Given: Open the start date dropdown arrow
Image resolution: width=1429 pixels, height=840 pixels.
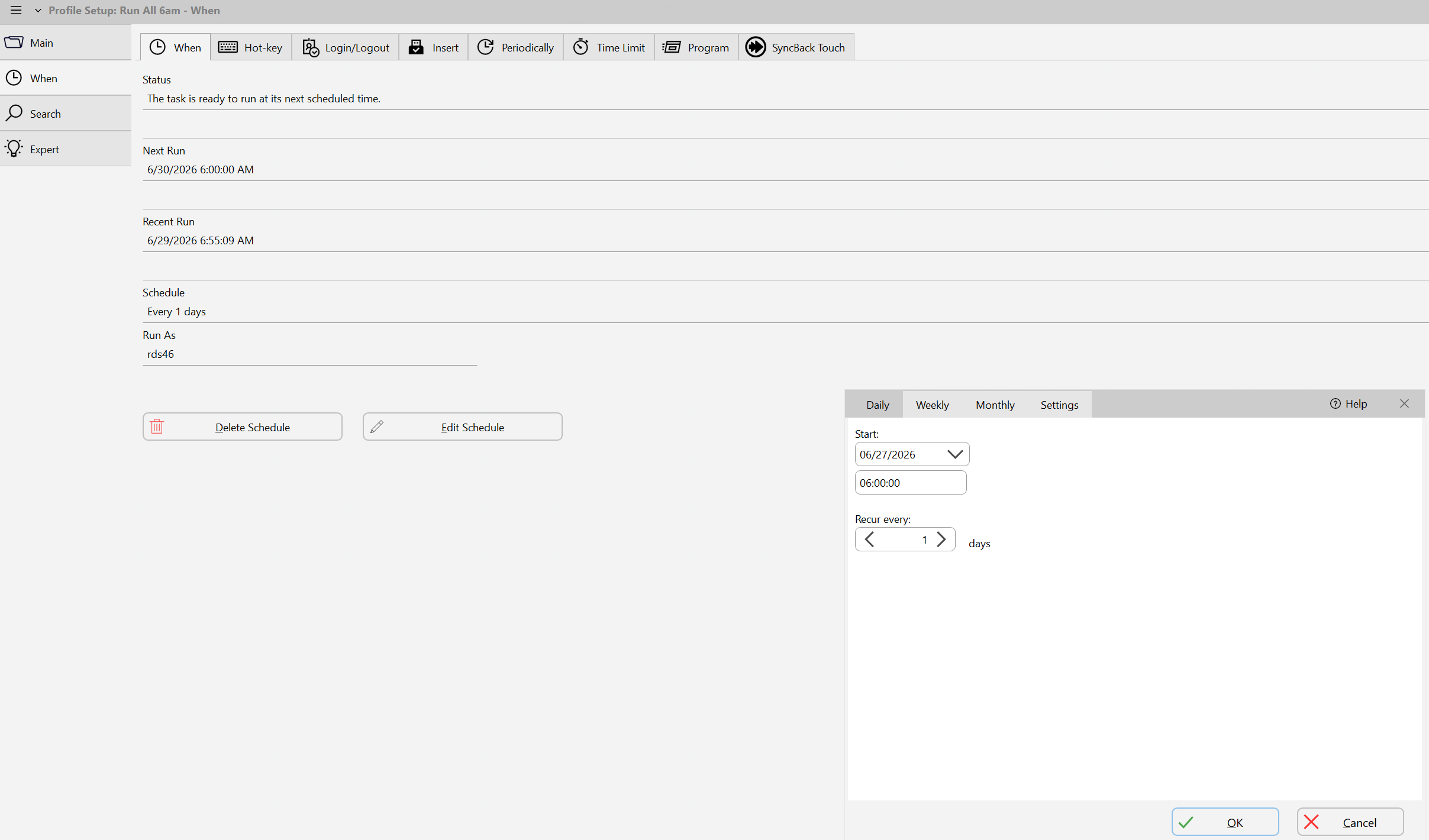Looking at the screenshot, I should coord(954,454).
